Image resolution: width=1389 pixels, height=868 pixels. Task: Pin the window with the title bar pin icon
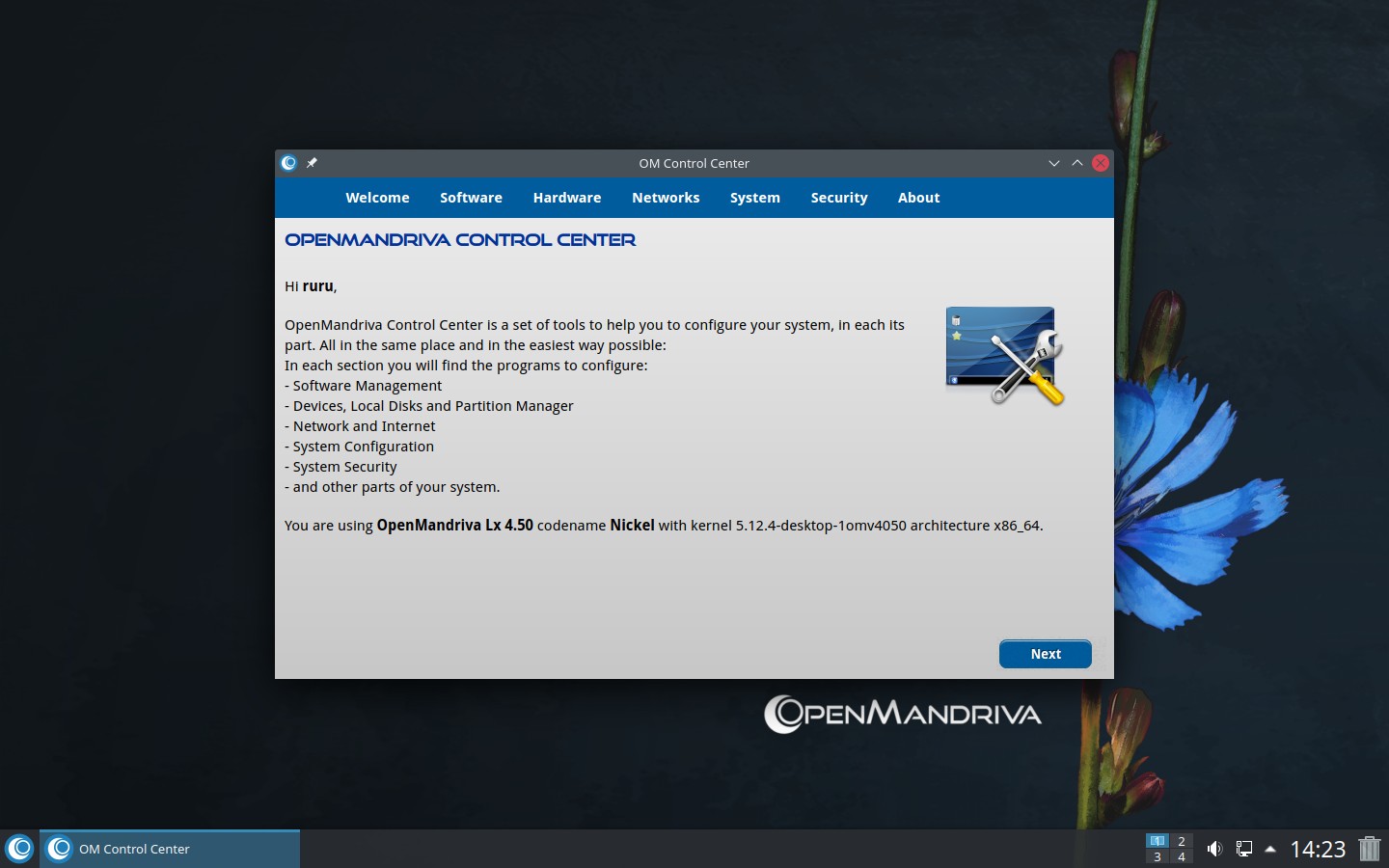312,163
